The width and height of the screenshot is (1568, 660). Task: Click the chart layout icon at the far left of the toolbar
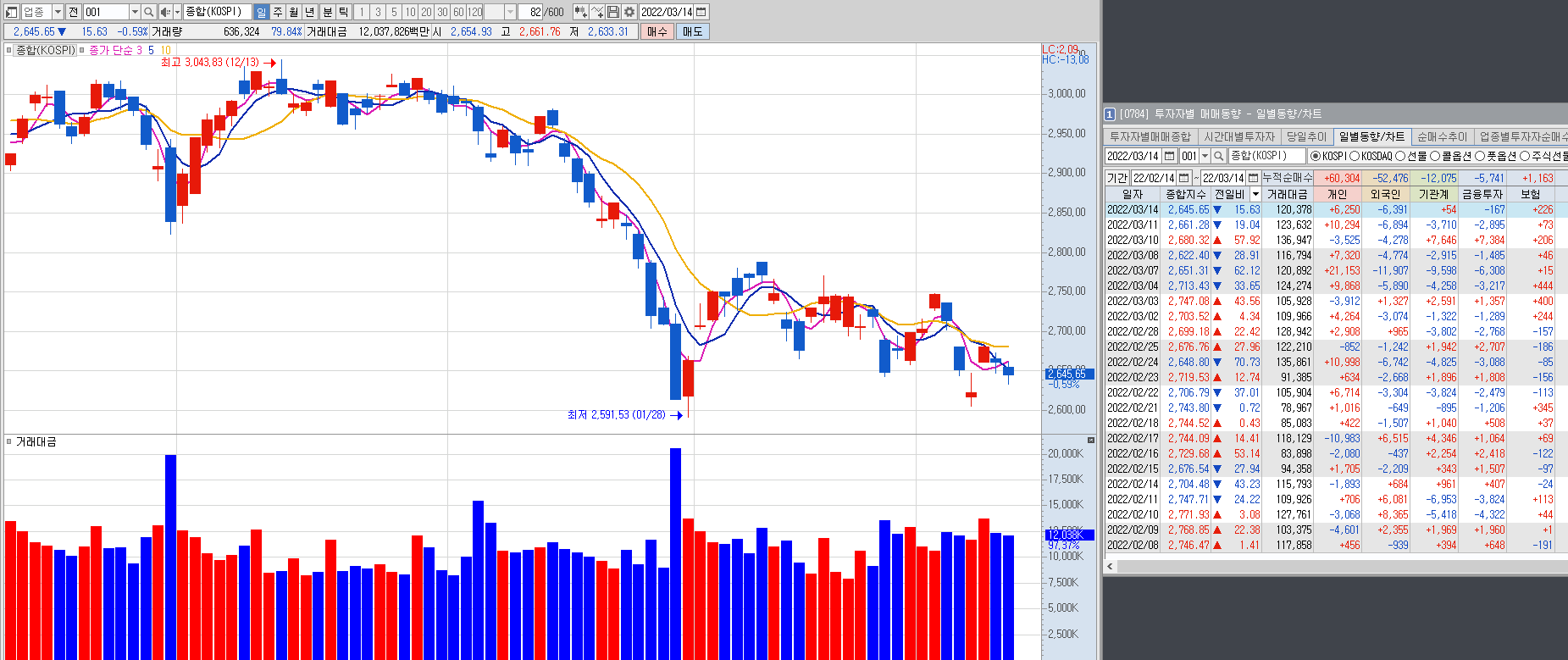12,12
